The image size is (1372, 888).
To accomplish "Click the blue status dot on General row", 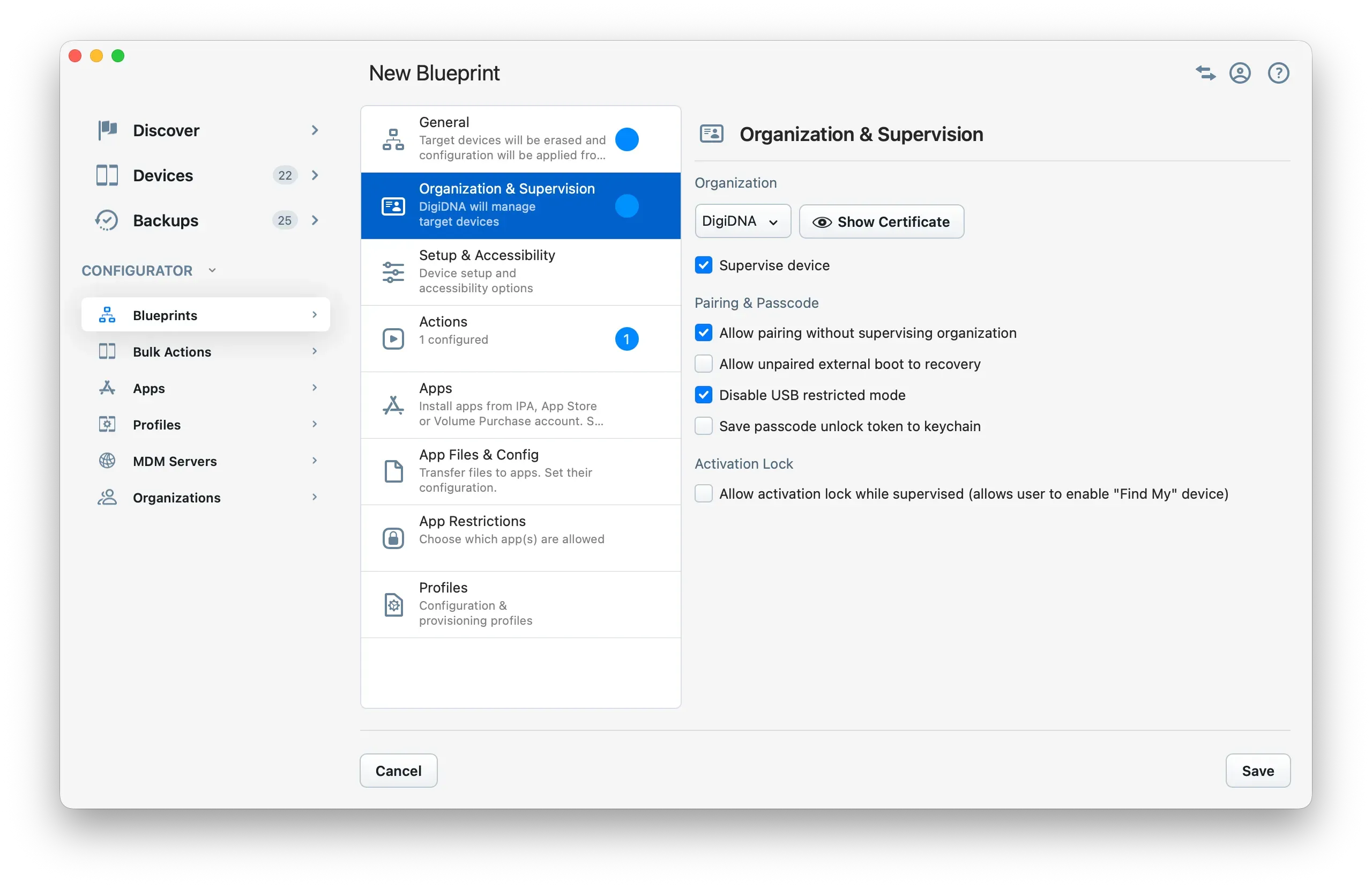I will (x=627, y=139).
